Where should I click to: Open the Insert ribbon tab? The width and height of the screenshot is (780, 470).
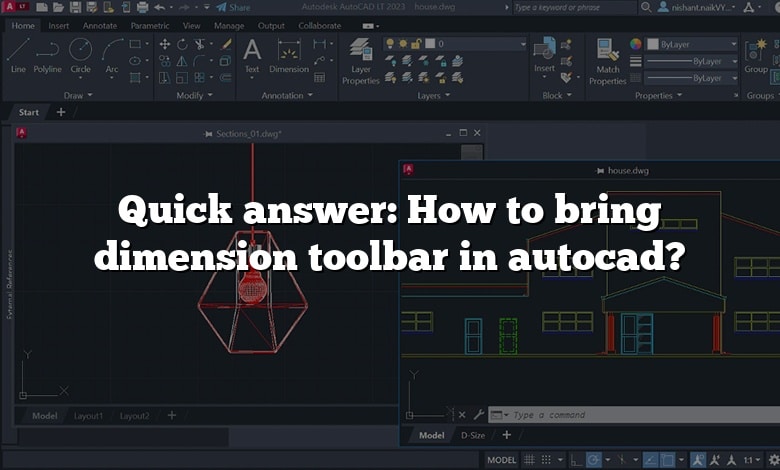coord(59,25)
